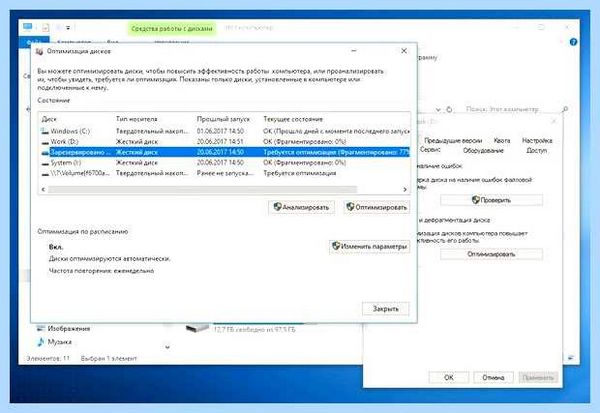Switch to Оборудование tab in Properties window
The image size is (600, 413).
(x=483, y=150)
